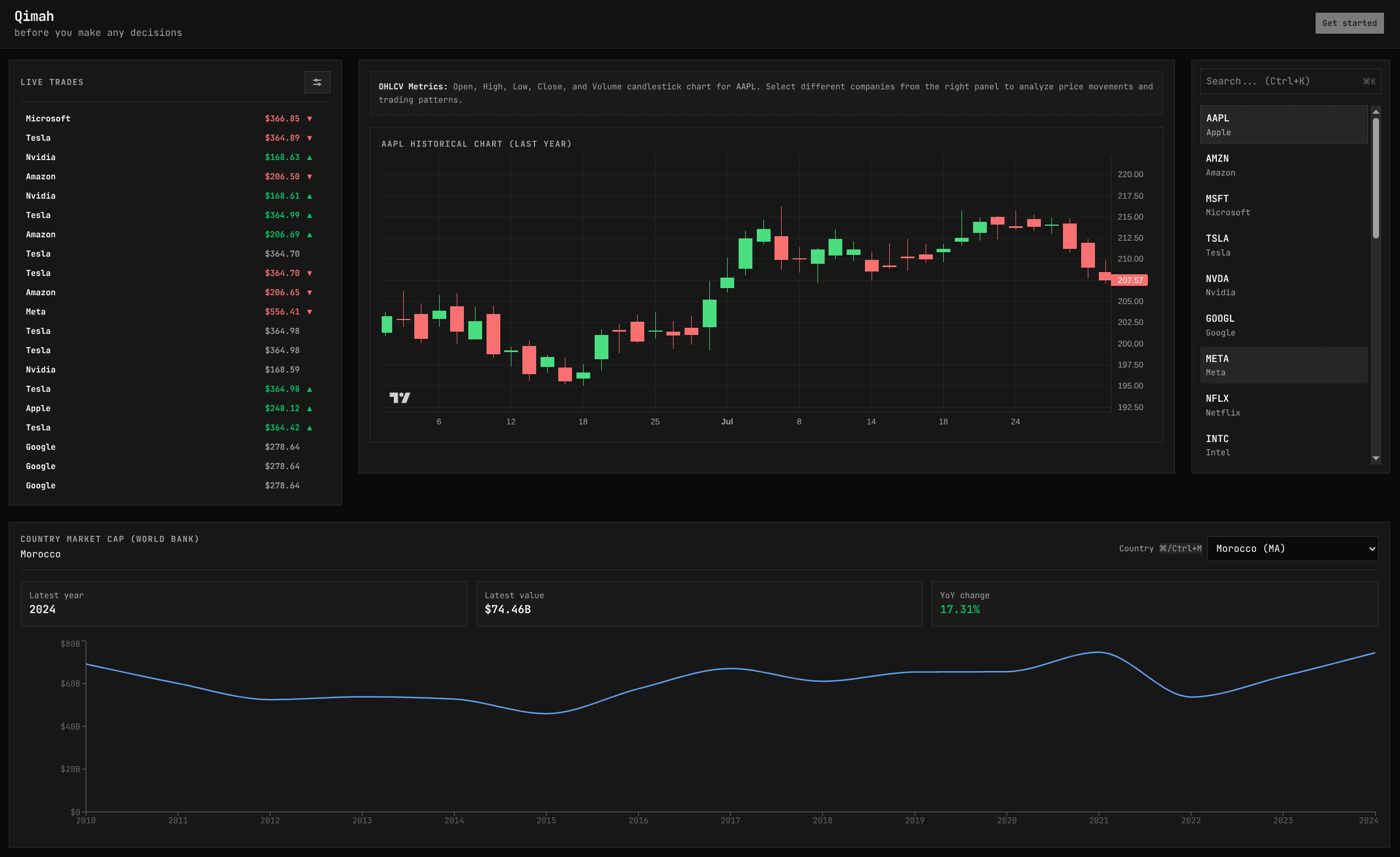Click the Apple $248.12 trade row

point(175,408)
